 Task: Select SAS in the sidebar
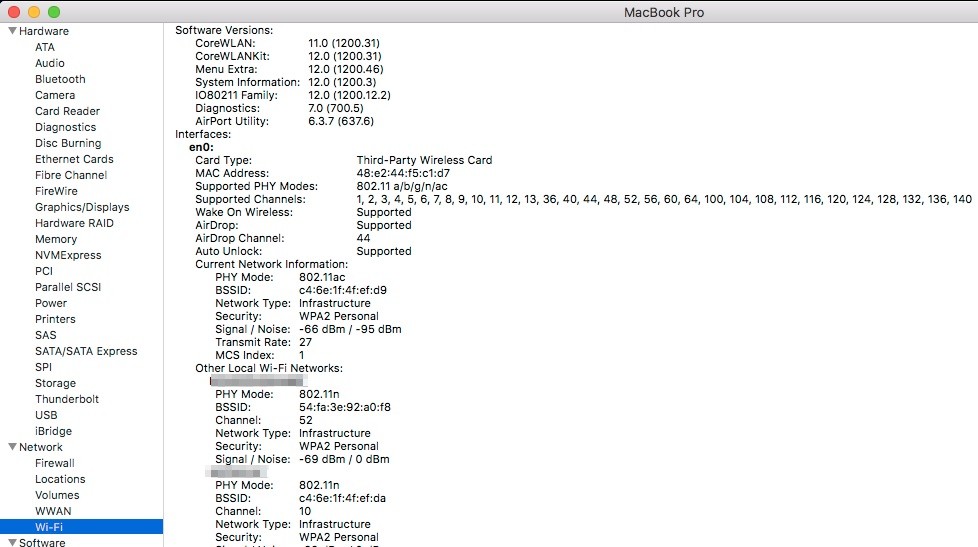[x=46, y=335]
